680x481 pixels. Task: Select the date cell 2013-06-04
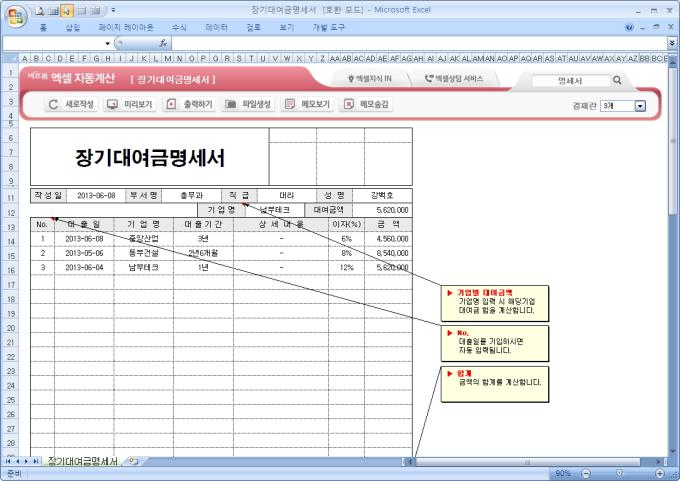(84, 267)
